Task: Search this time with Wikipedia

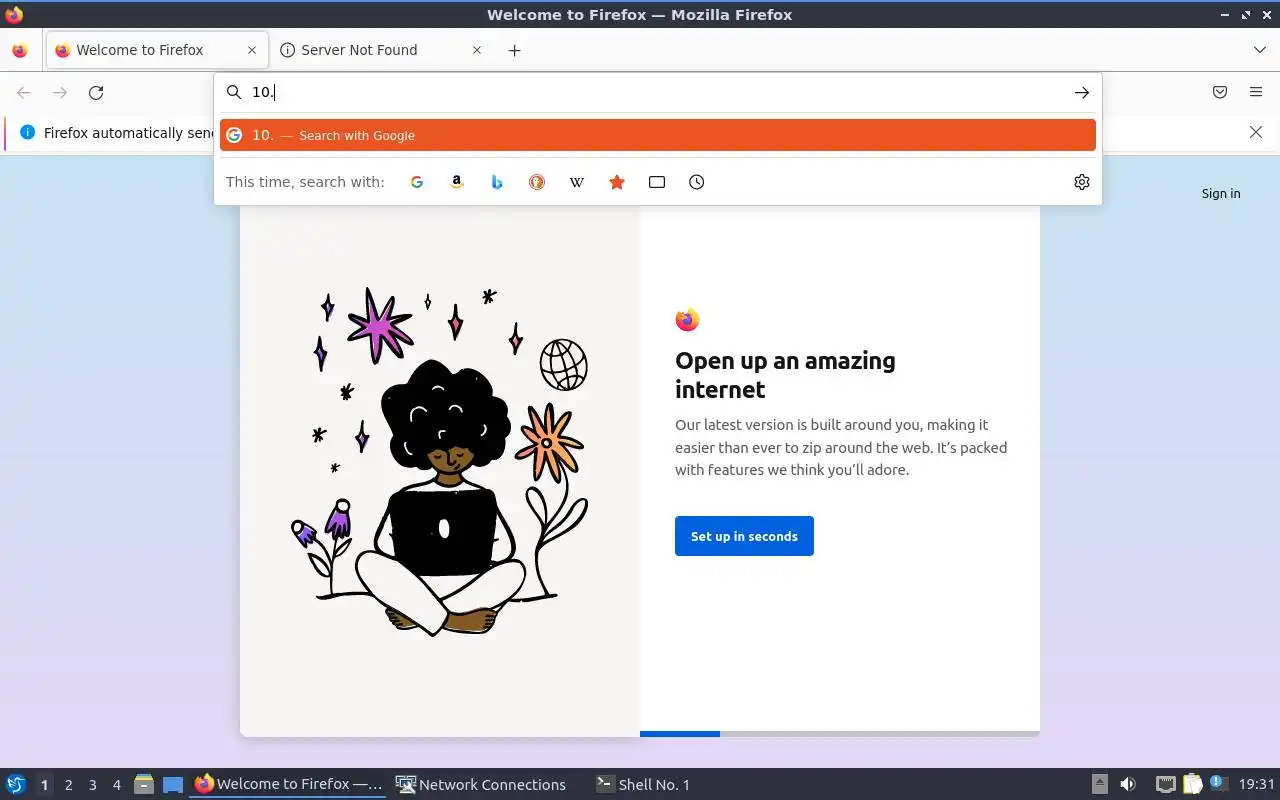Action: [577, 182]
